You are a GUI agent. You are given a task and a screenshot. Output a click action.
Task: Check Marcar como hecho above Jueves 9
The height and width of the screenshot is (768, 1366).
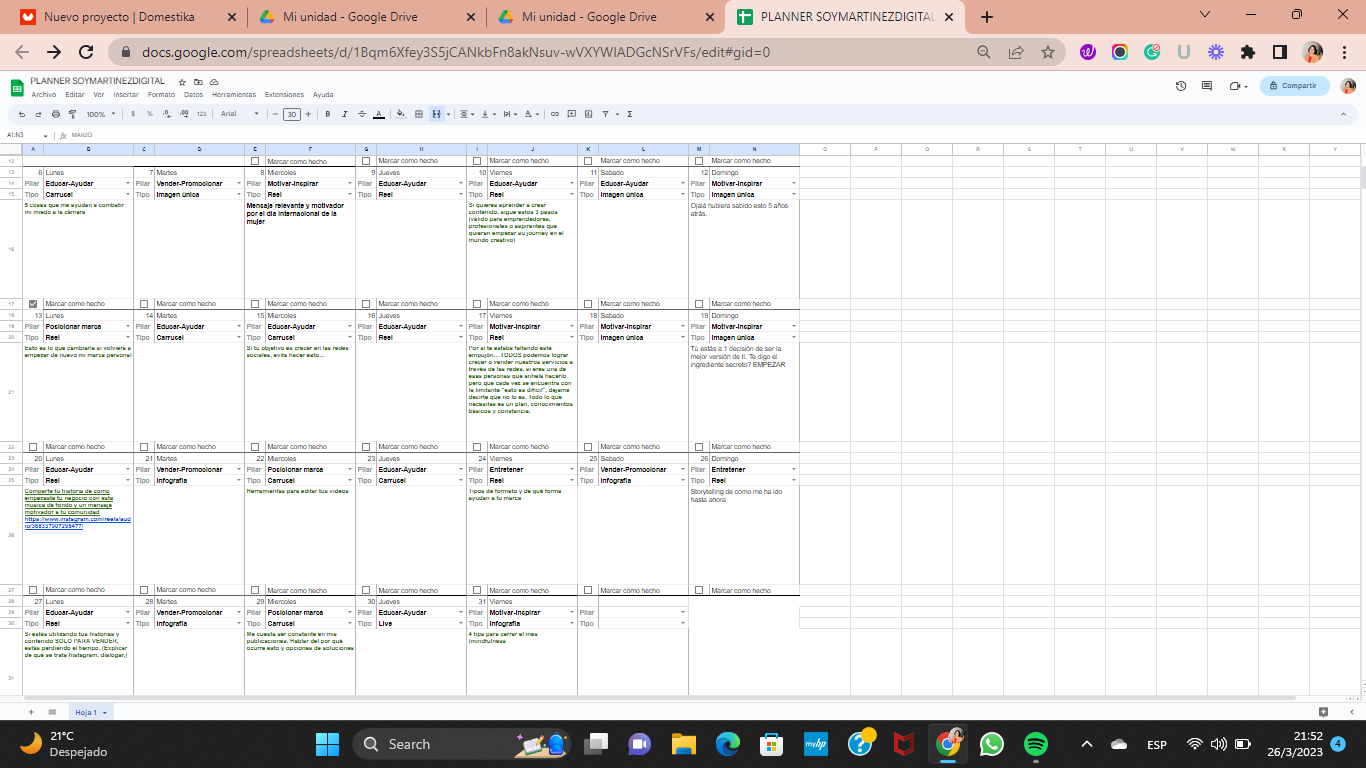(366, 161)
